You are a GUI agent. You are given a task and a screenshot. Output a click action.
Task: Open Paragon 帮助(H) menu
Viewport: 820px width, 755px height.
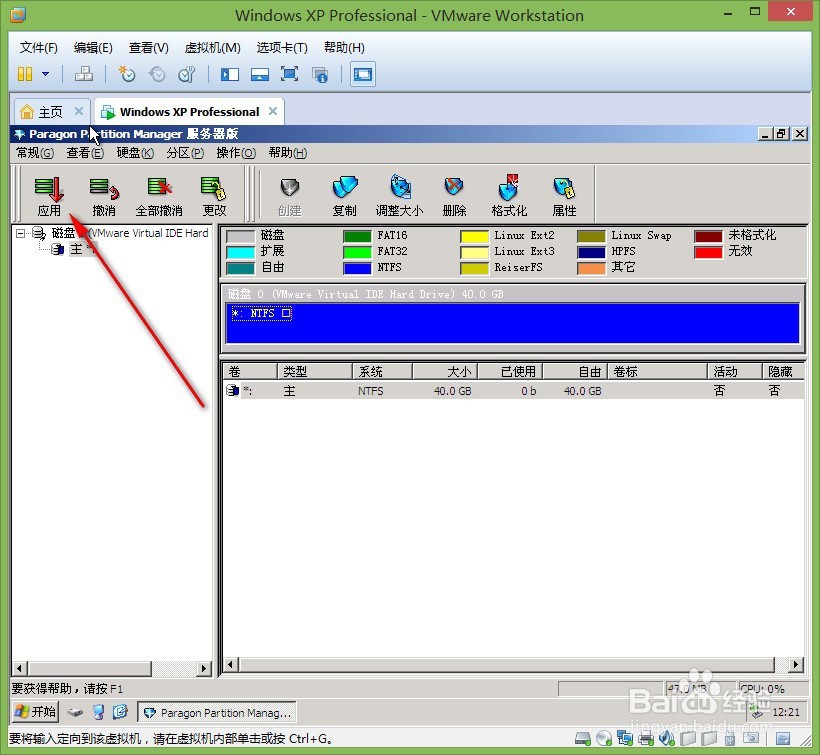coord(287,153)
